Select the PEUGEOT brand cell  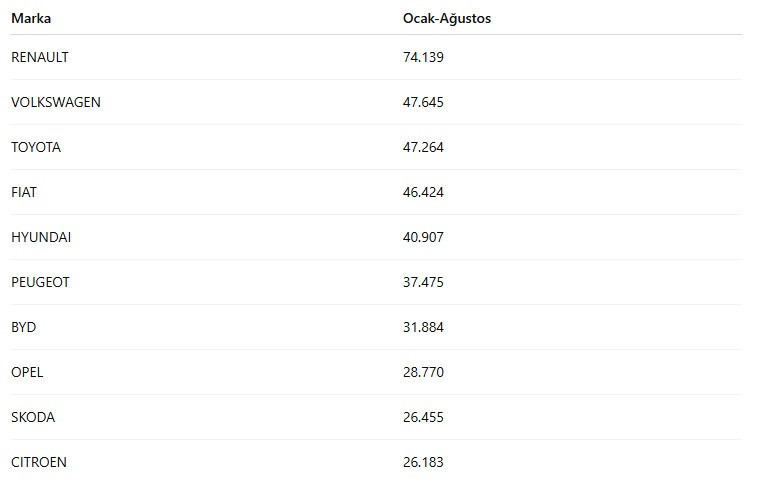(x=40, y=282)
